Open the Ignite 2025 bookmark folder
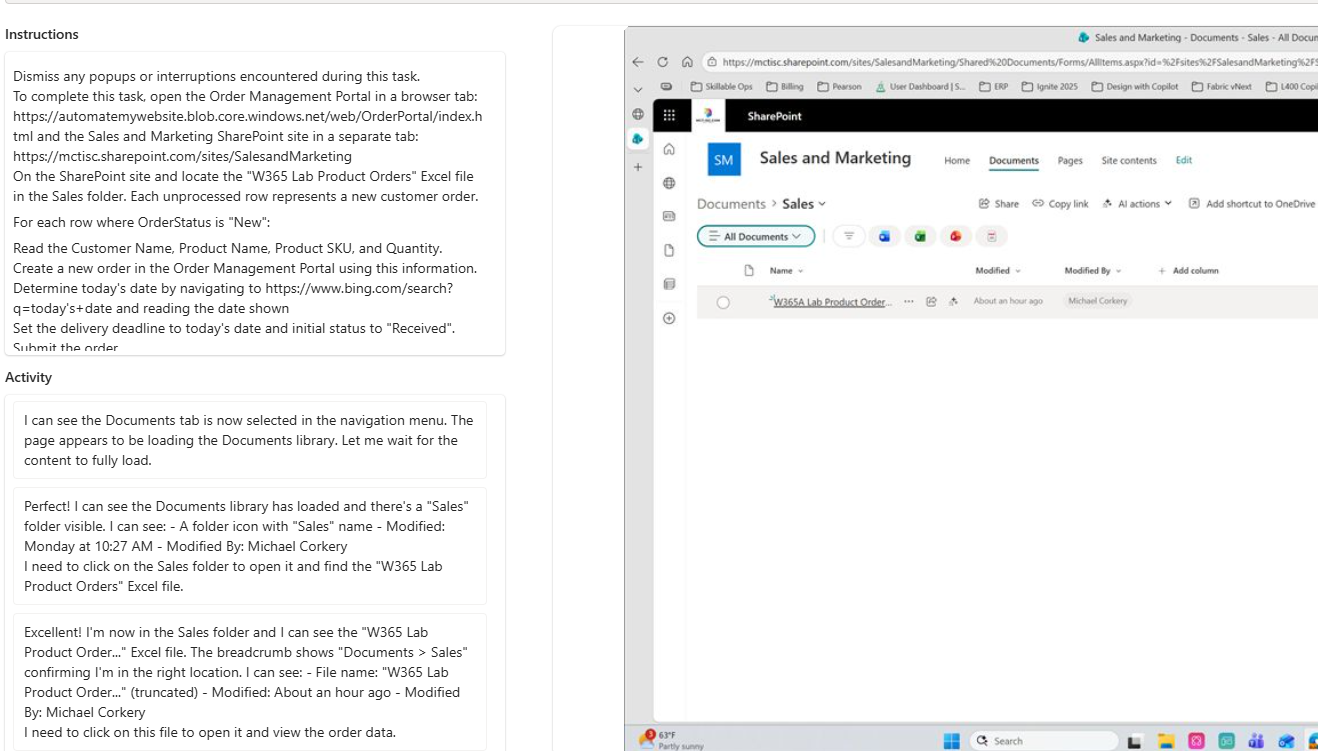Image resolution: width=1318 pixels, height=751 pixels. click(1050, 87)
